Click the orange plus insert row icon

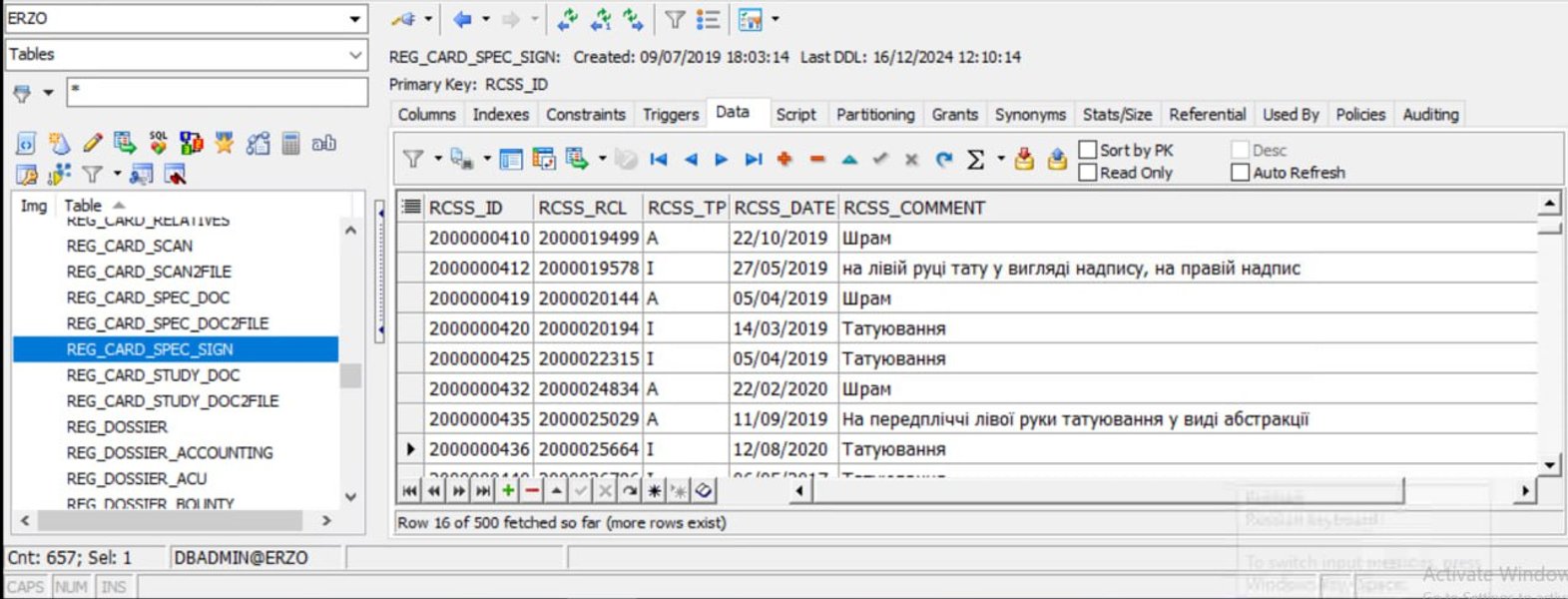click(784, 160)
